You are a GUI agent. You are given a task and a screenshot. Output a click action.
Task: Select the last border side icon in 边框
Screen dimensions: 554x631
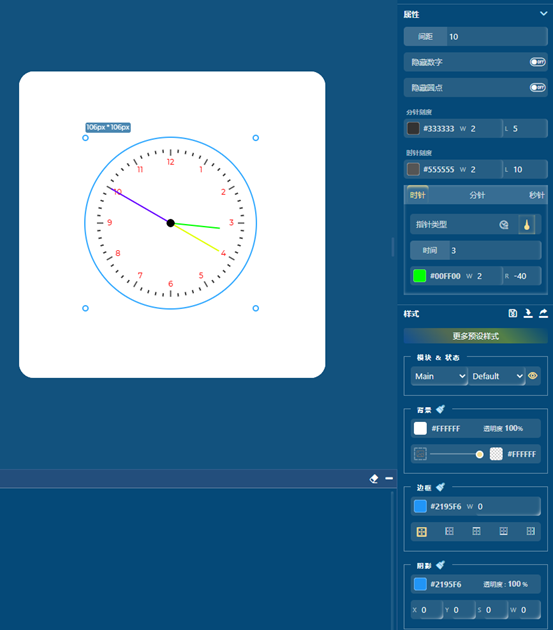click(531, 531)
